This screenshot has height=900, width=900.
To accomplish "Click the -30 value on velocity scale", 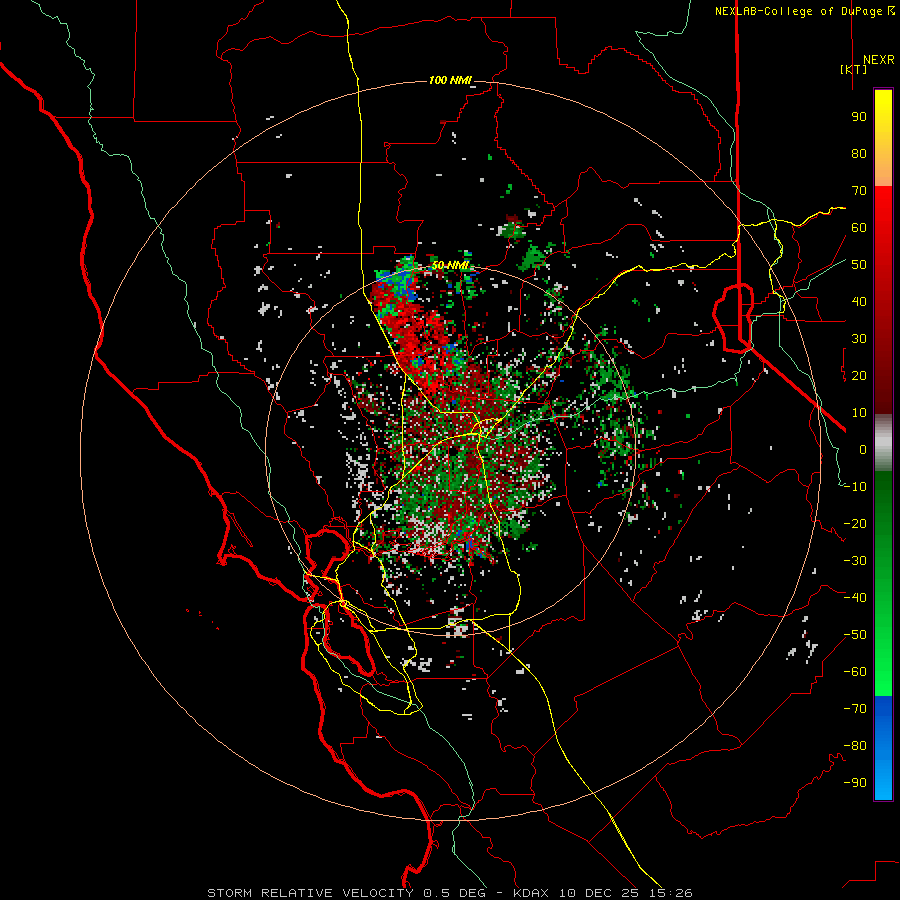I will (855, 561).
